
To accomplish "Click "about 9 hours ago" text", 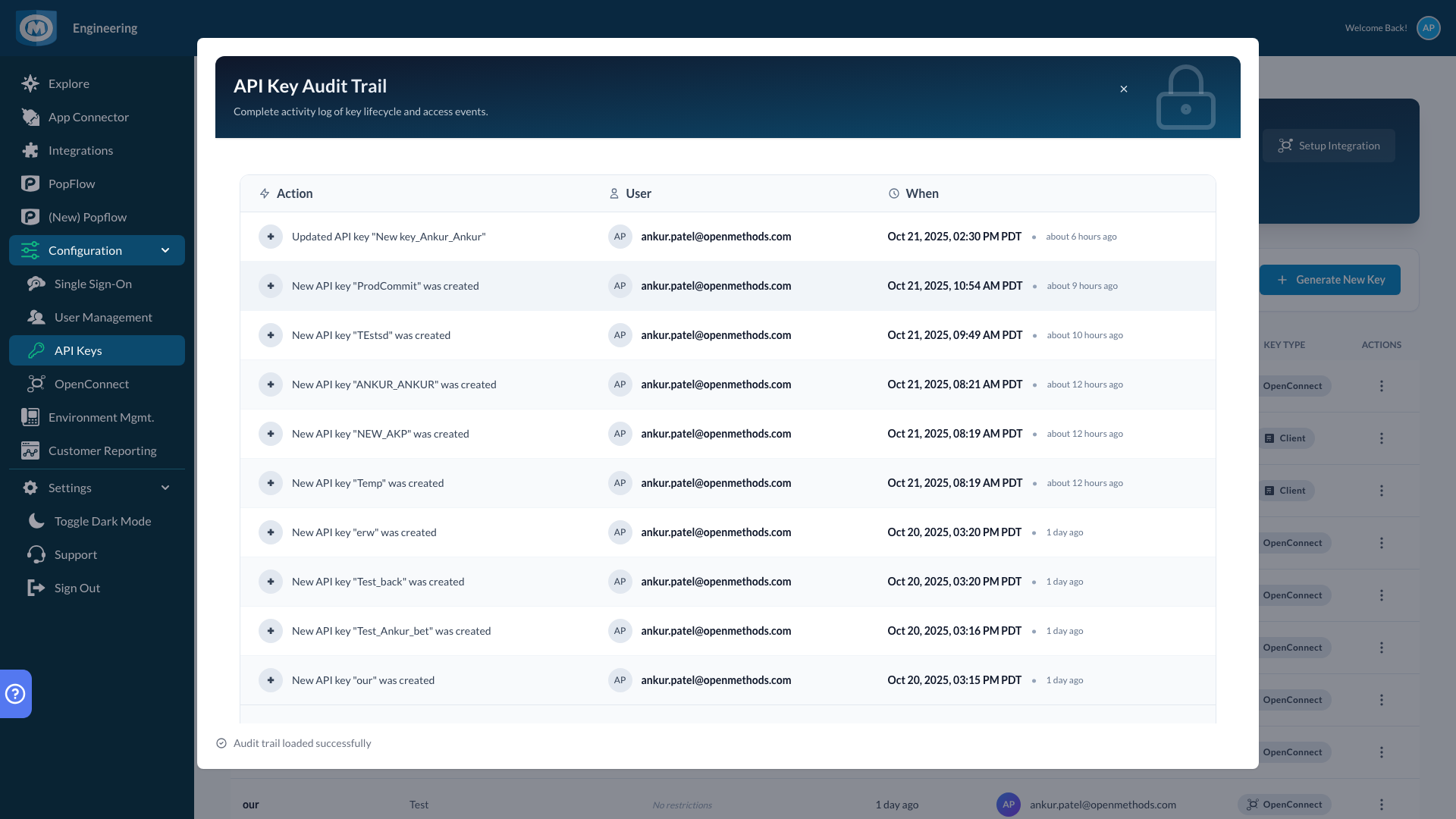I will 1082,286.
